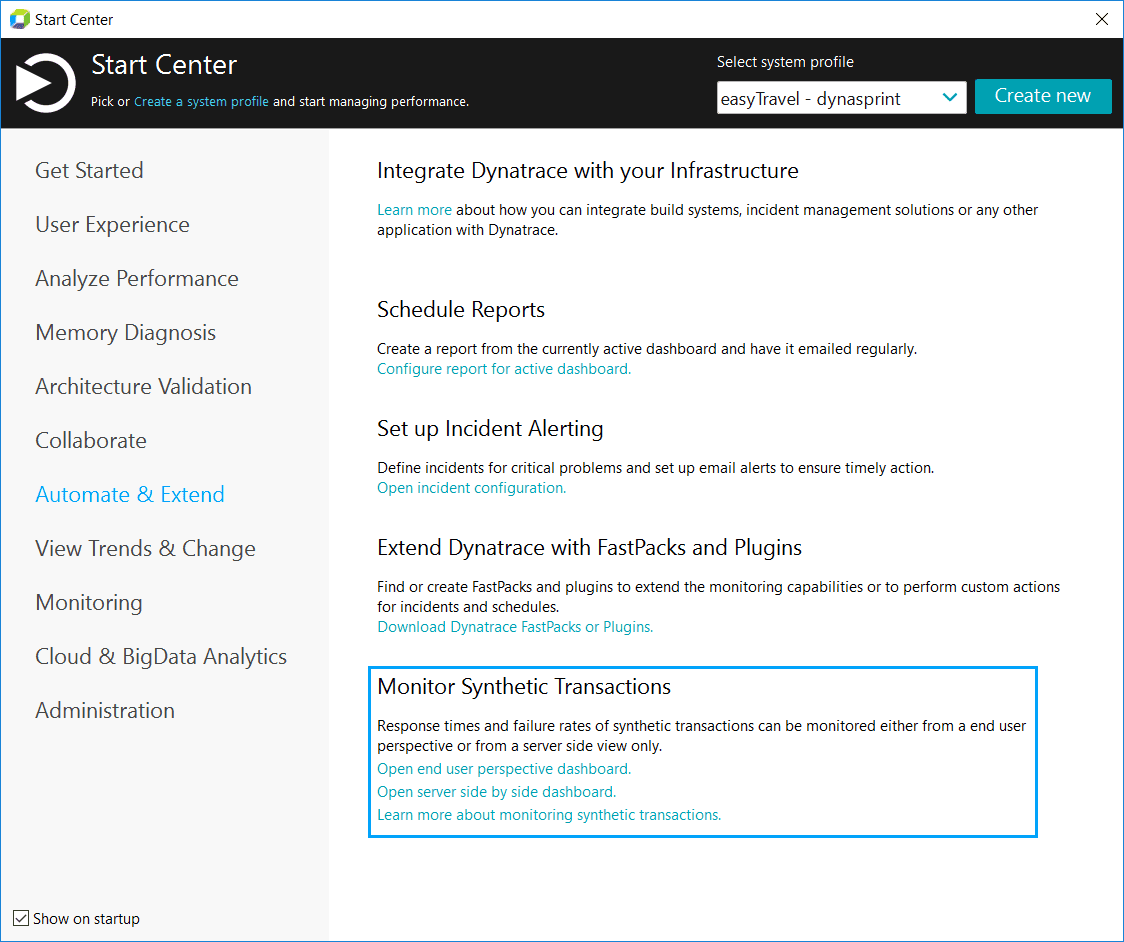Open end user perspective dashboard link
This screenshot has width=1124, height=942.
tap(504, 769)
